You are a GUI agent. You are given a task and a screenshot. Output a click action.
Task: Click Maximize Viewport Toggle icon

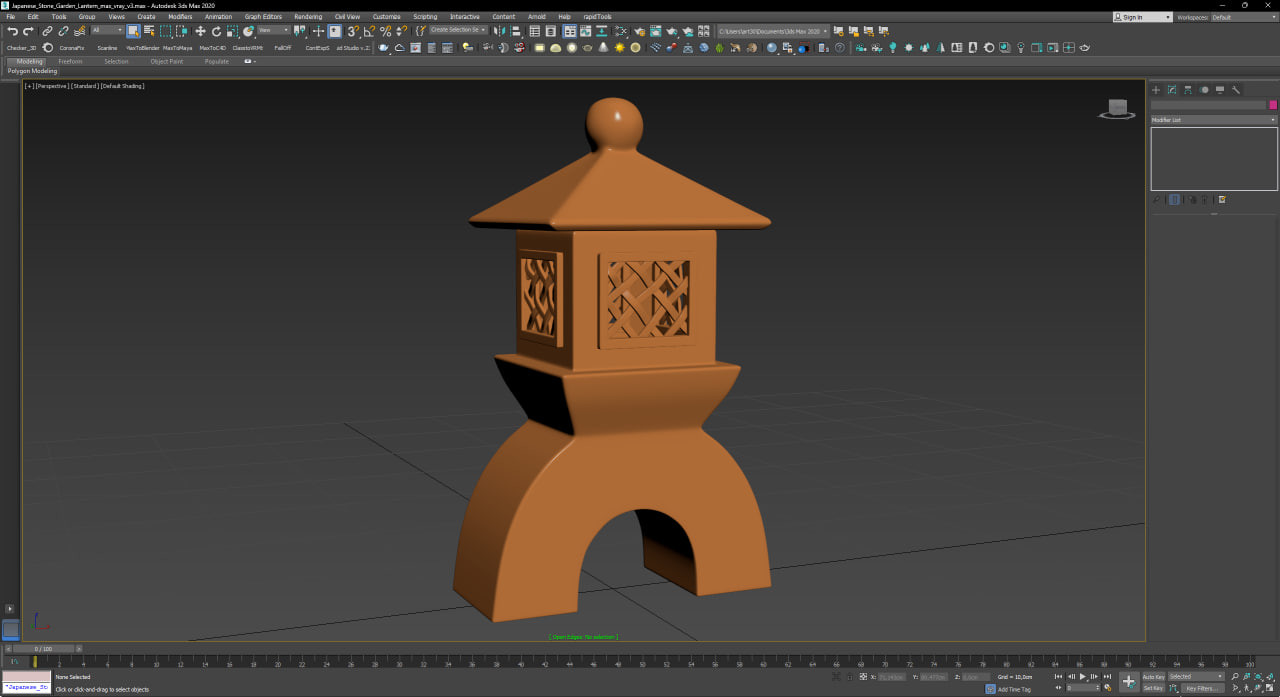(x=1269, y=688)
